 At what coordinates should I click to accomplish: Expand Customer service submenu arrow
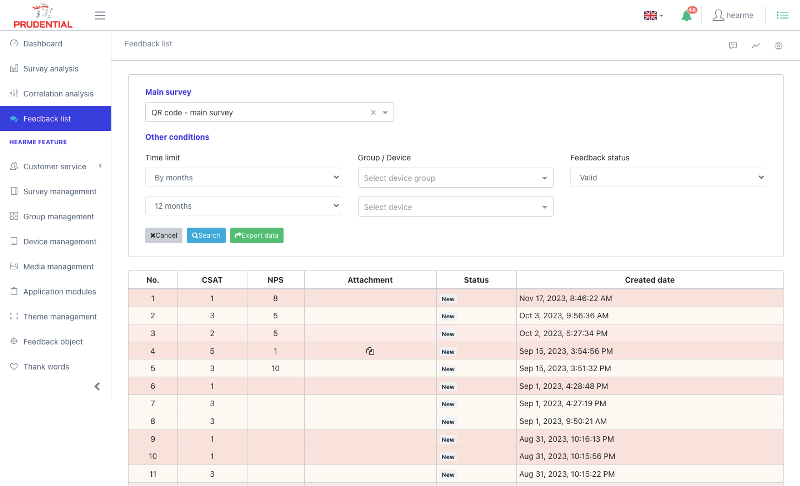tap(100, 166)
